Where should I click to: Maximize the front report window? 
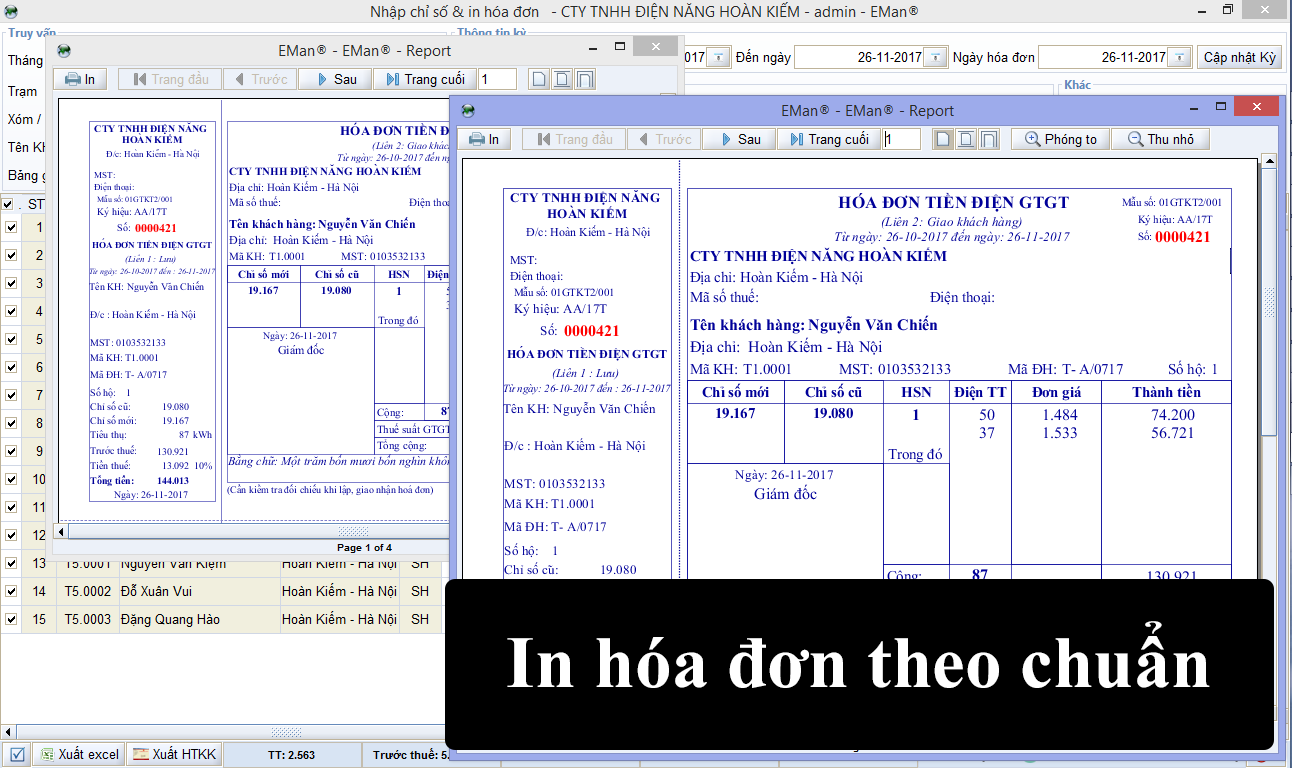click(1220, 106)
